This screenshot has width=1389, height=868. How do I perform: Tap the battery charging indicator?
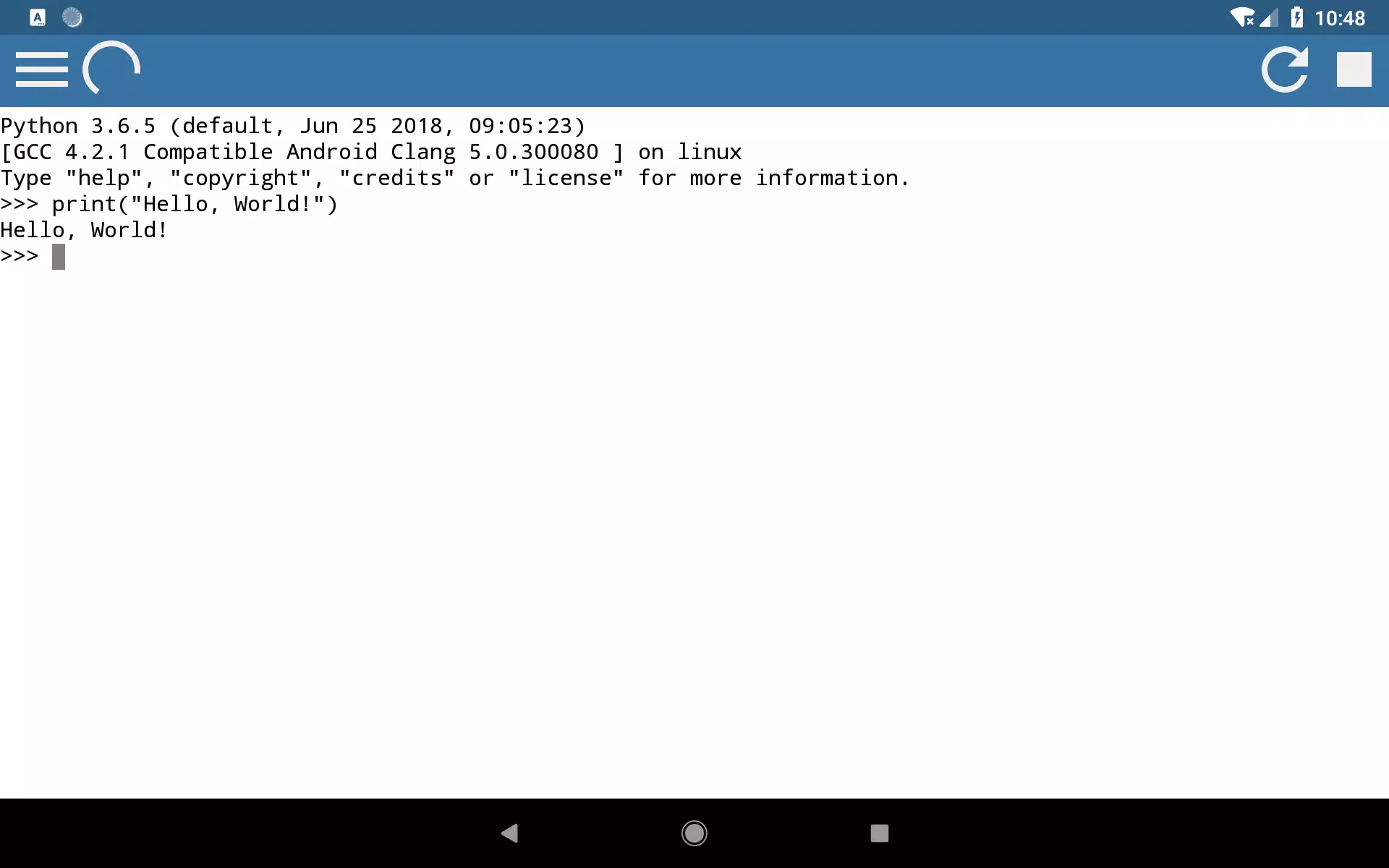tap(1297, 17)
